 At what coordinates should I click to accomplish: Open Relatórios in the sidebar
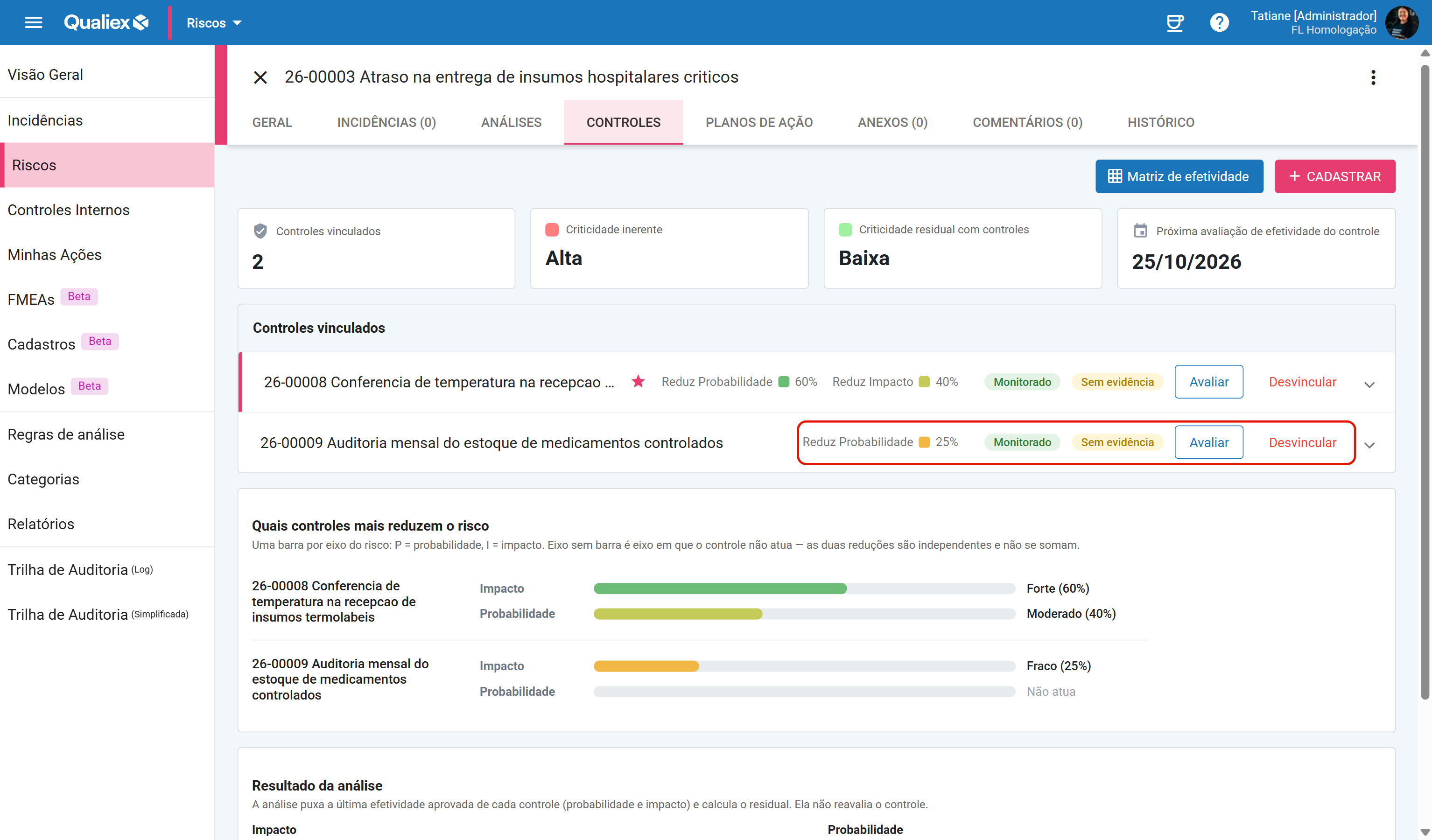point(107,524)
